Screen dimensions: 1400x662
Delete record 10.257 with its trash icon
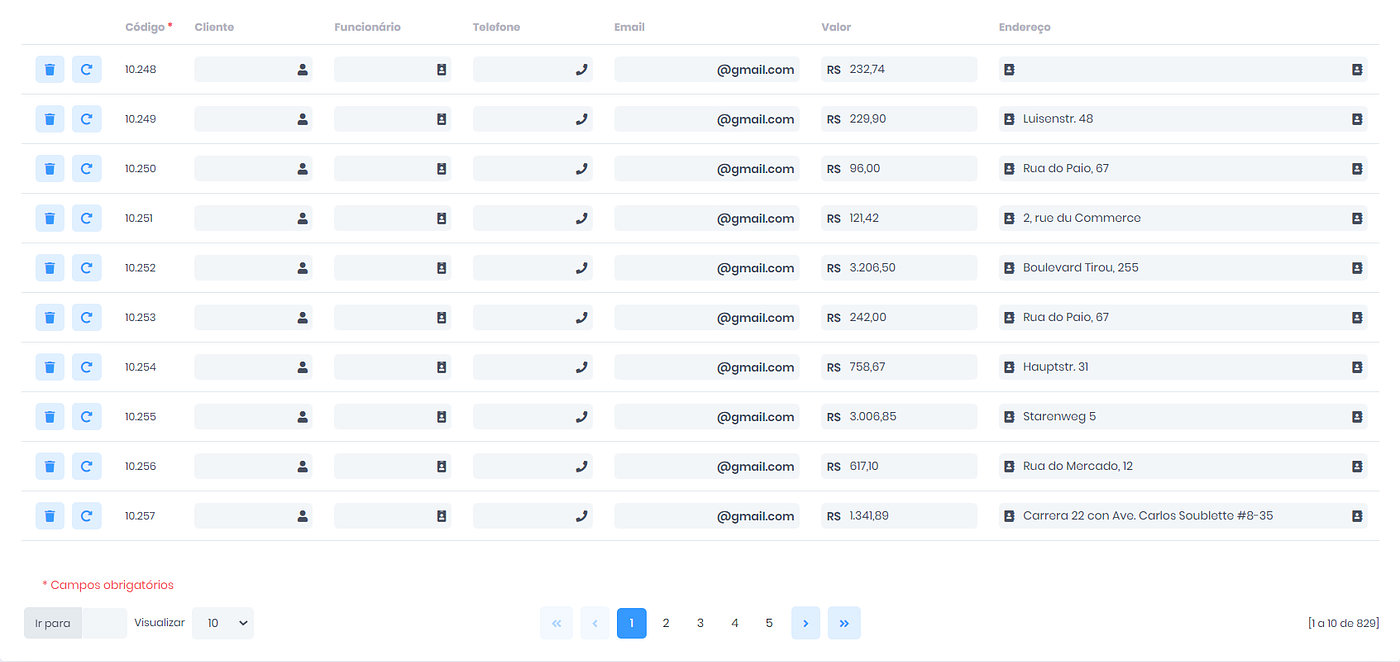[50, 515]
